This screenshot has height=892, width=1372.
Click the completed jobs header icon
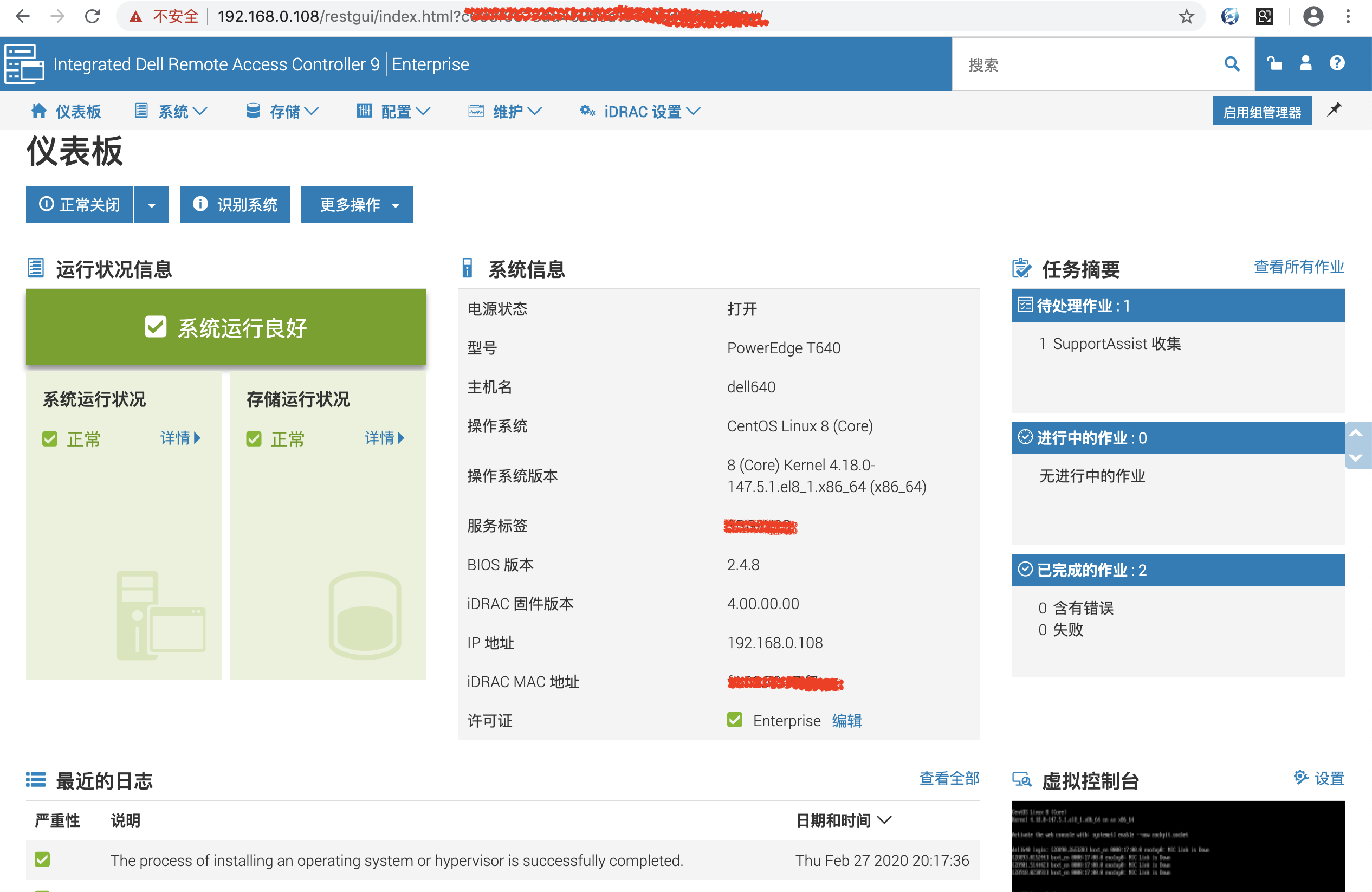pyautogui.click(x=1025, y=569)
